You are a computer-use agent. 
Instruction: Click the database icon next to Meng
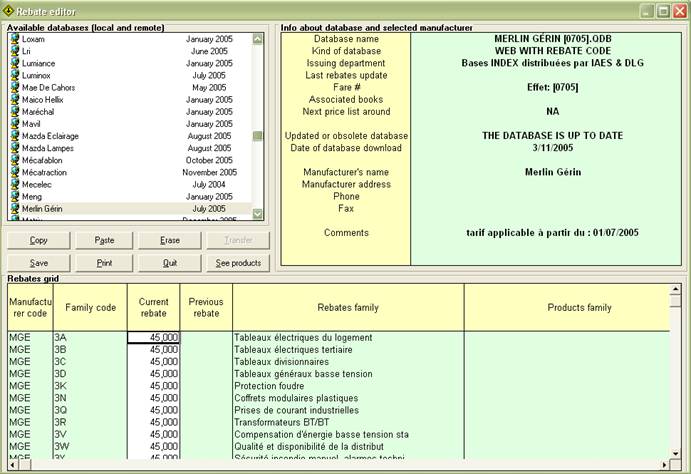(x=15, y=196)
